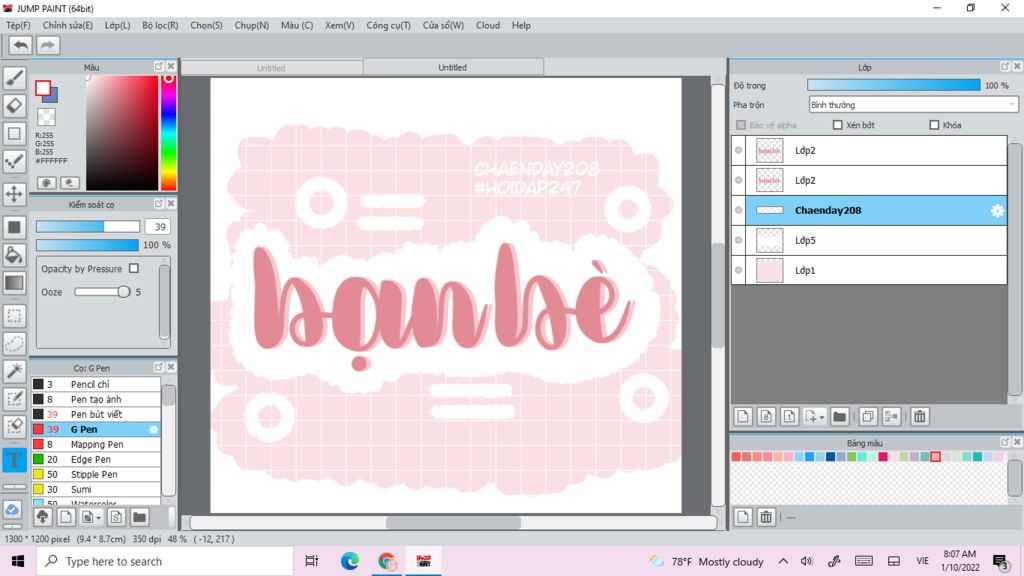Add a new 8-bit layer
Screen dimensions: 1024x576
[766, 416]
